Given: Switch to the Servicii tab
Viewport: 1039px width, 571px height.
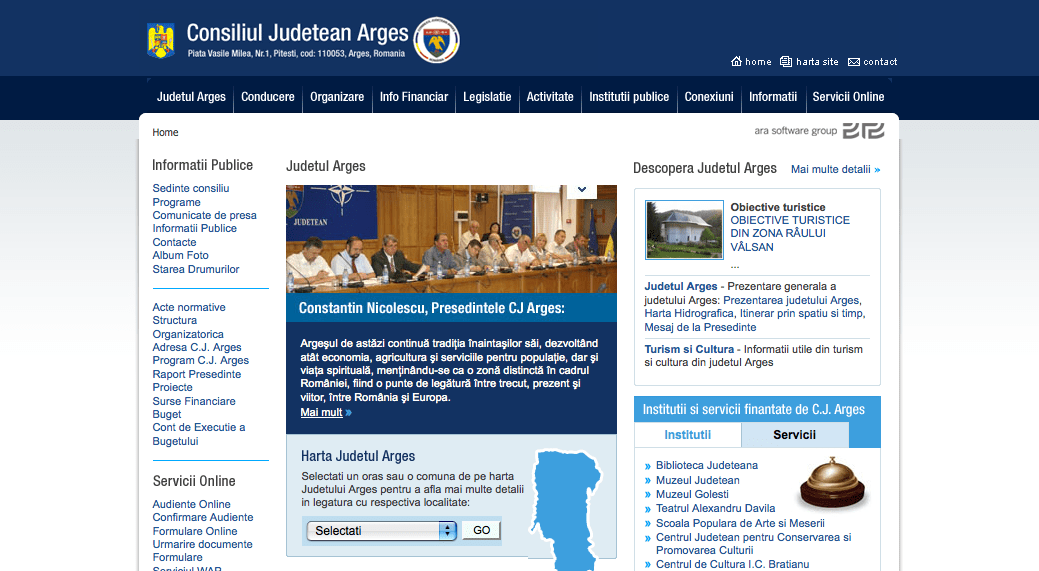Looking at the screenshot, I should (794, 435).
